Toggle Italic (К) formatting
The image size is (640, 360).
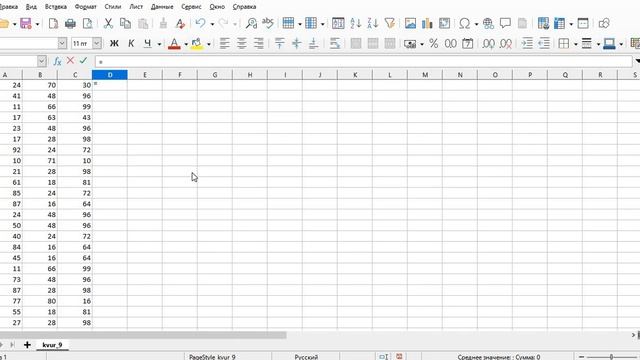(x=131, y=43)
